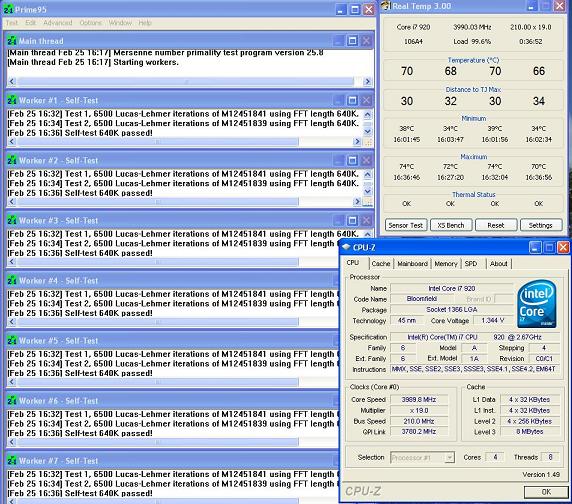Switch to the SPD tab in CPU-Z
This screenshot has width=572, height=504.
click(x=471, y=264)
